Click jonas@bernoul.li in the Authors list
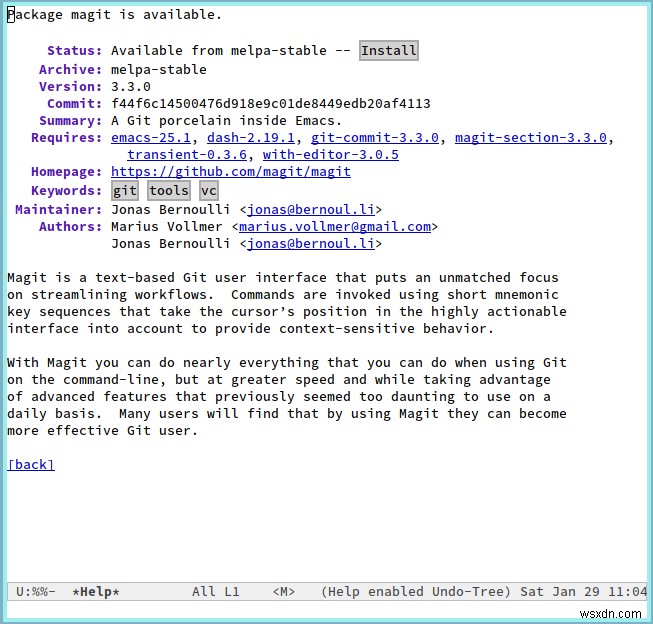This screenshot has width=653, height=624. [x=311, y=244]
